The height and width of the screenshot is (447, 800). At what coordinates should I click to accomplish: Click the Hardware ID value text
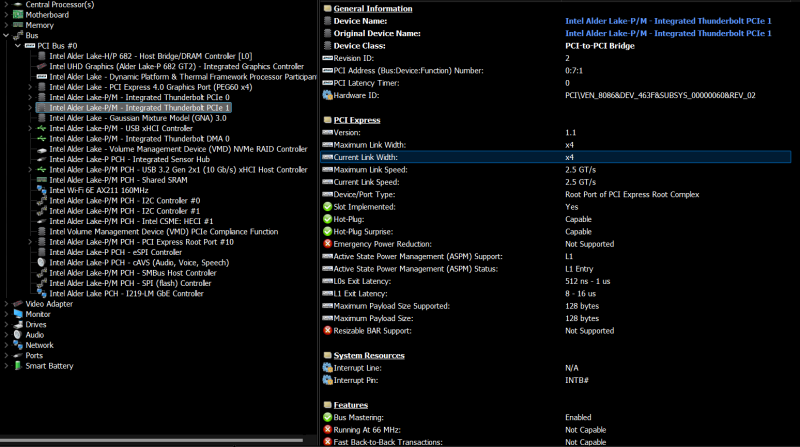click(x=660, y=95)
